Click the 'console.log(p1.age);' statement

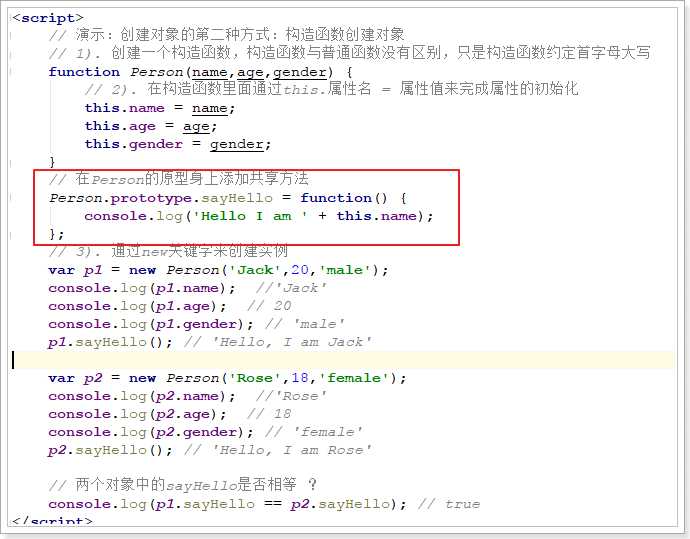(137, 306)
